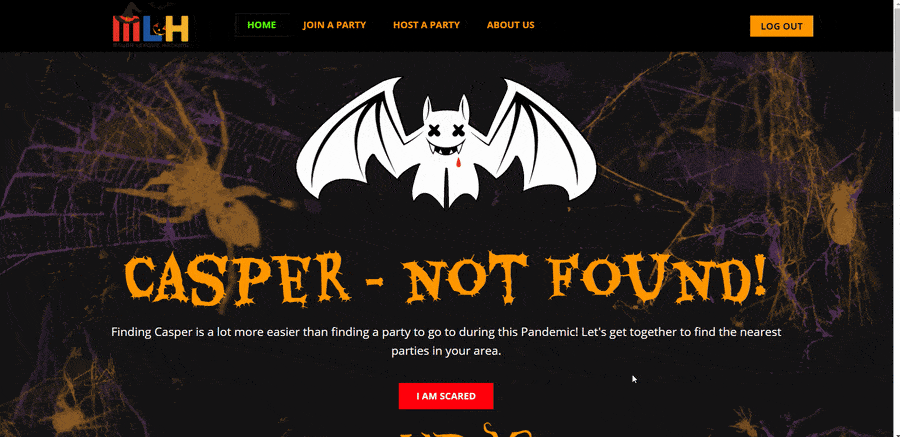Click the page's vertical scrollbar thumb
This screenshot has height=437, width=900.
click(895, 59)
